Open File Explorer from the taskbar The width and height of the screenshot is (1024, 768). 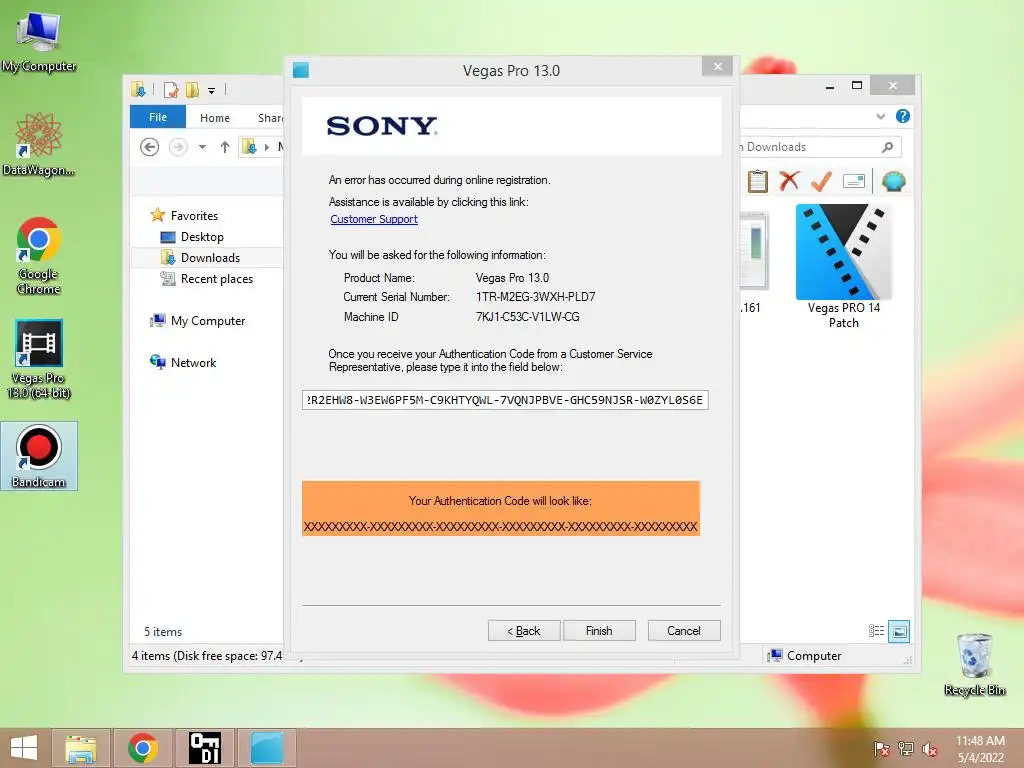80,748
